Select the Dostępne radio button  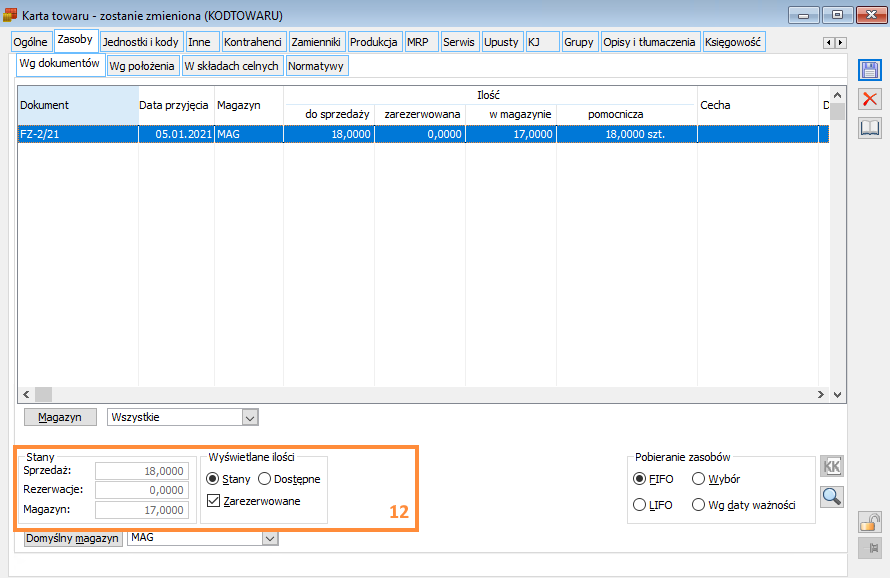pos(265,479)
